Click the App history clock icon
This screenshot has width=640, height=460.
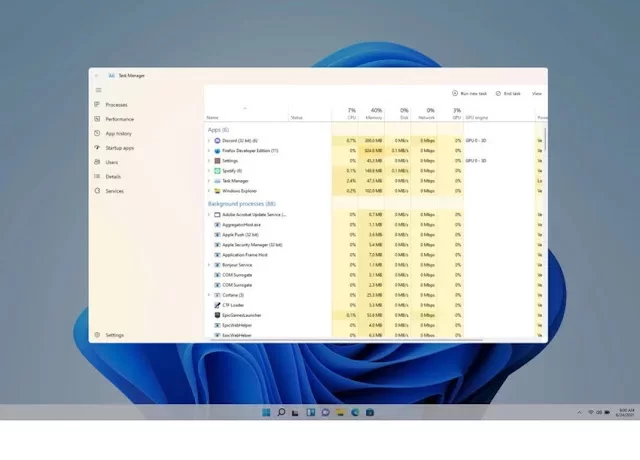[x=97, y=133]
